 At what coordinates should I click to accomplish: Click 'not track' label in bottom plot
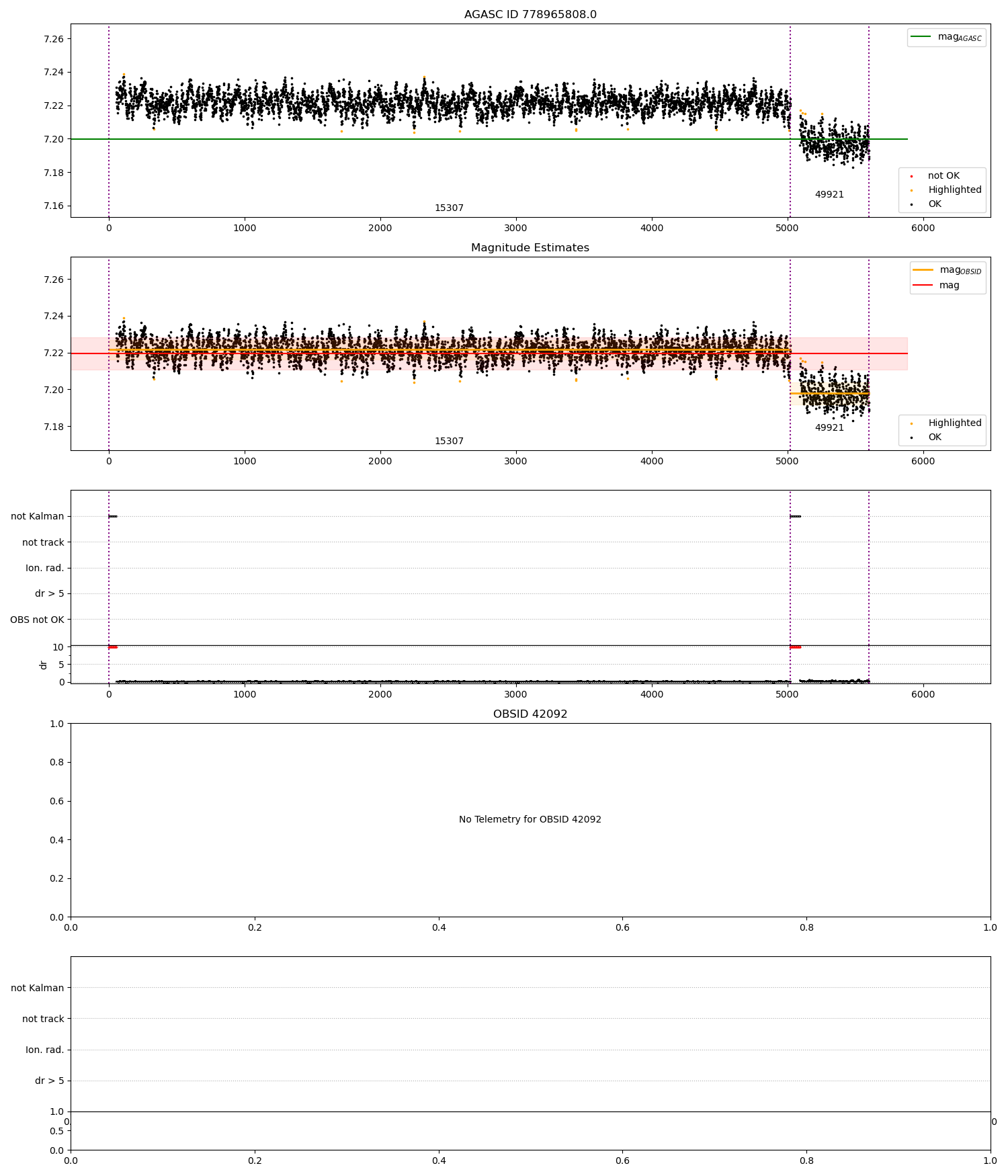(x=43, y=1019)
